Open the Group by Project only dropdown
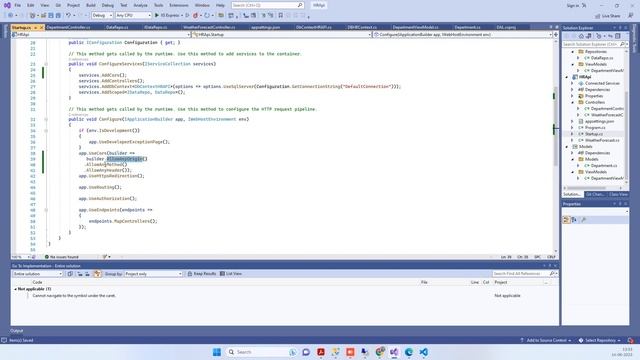Viewport: 640px width, 360px height. pyautogui.click(x=153, y=273)
